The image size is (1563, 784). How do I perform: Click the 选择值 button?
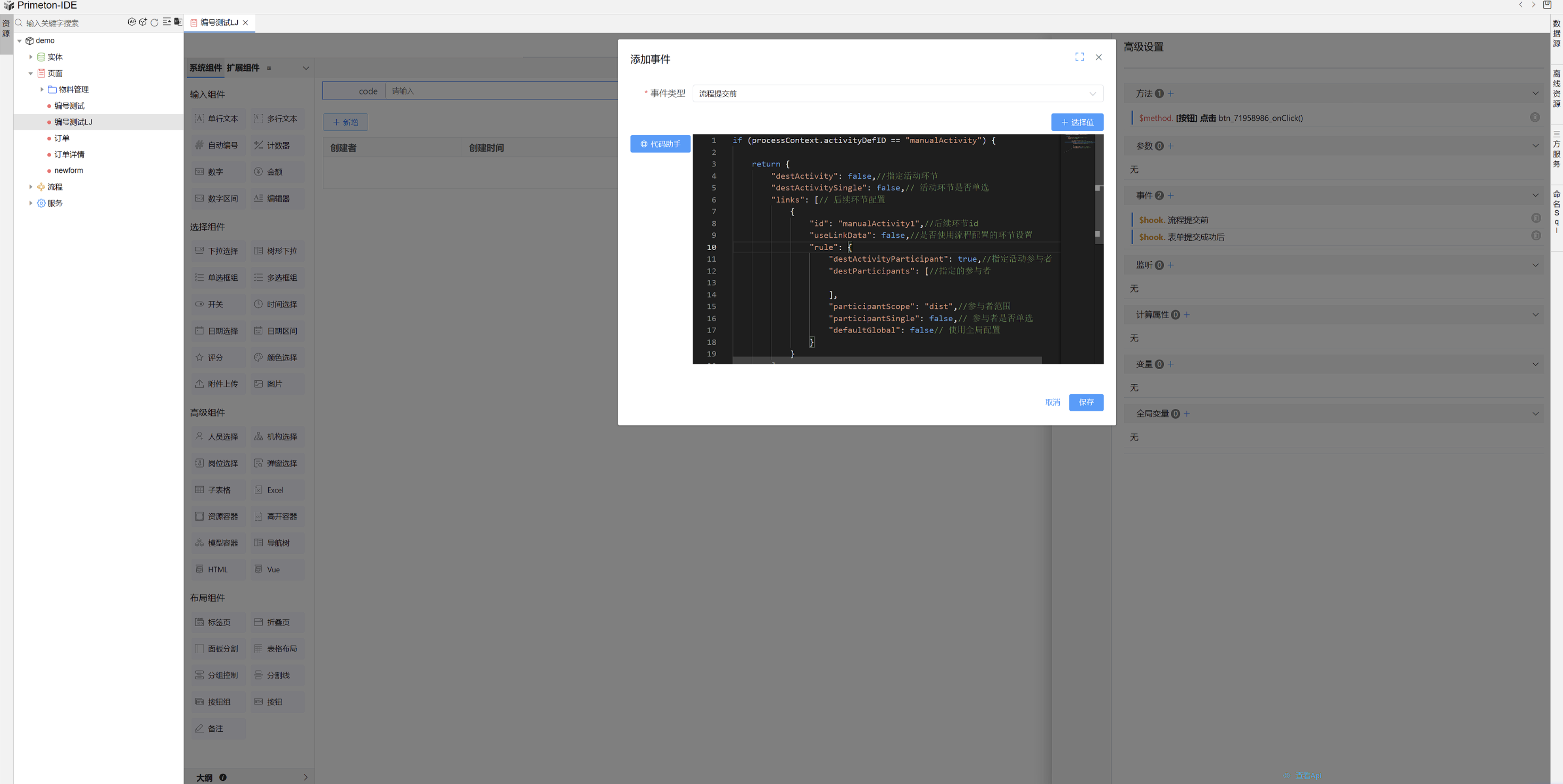(x=1077, y=122)
